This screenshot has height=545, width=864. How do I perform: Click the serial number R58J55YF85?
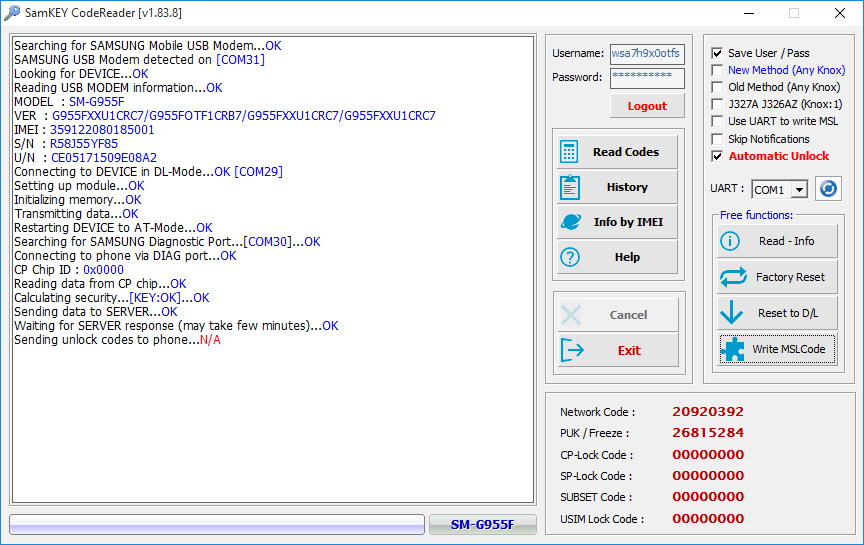[84, 144]
